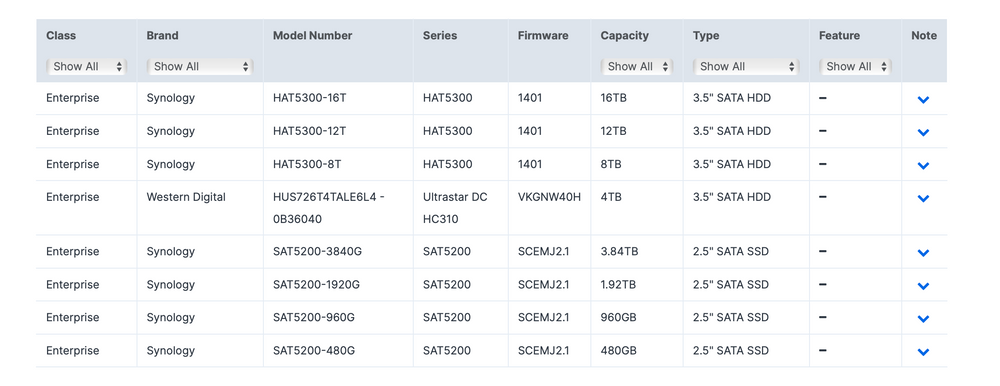Expand note chevron for HAT5300-16T row
1000x386 pixels.
coord(923,100)
